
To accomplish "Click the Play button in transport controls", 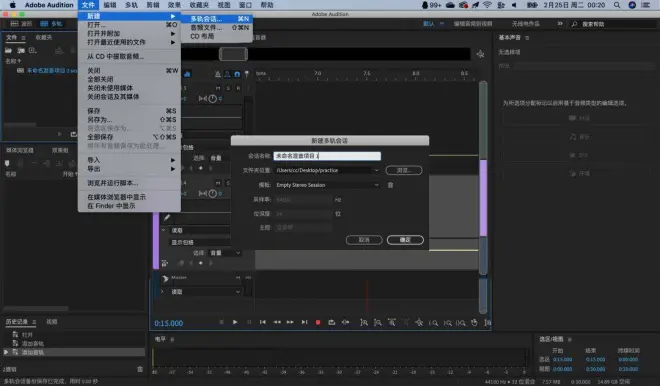I will (x=235, y=322).
